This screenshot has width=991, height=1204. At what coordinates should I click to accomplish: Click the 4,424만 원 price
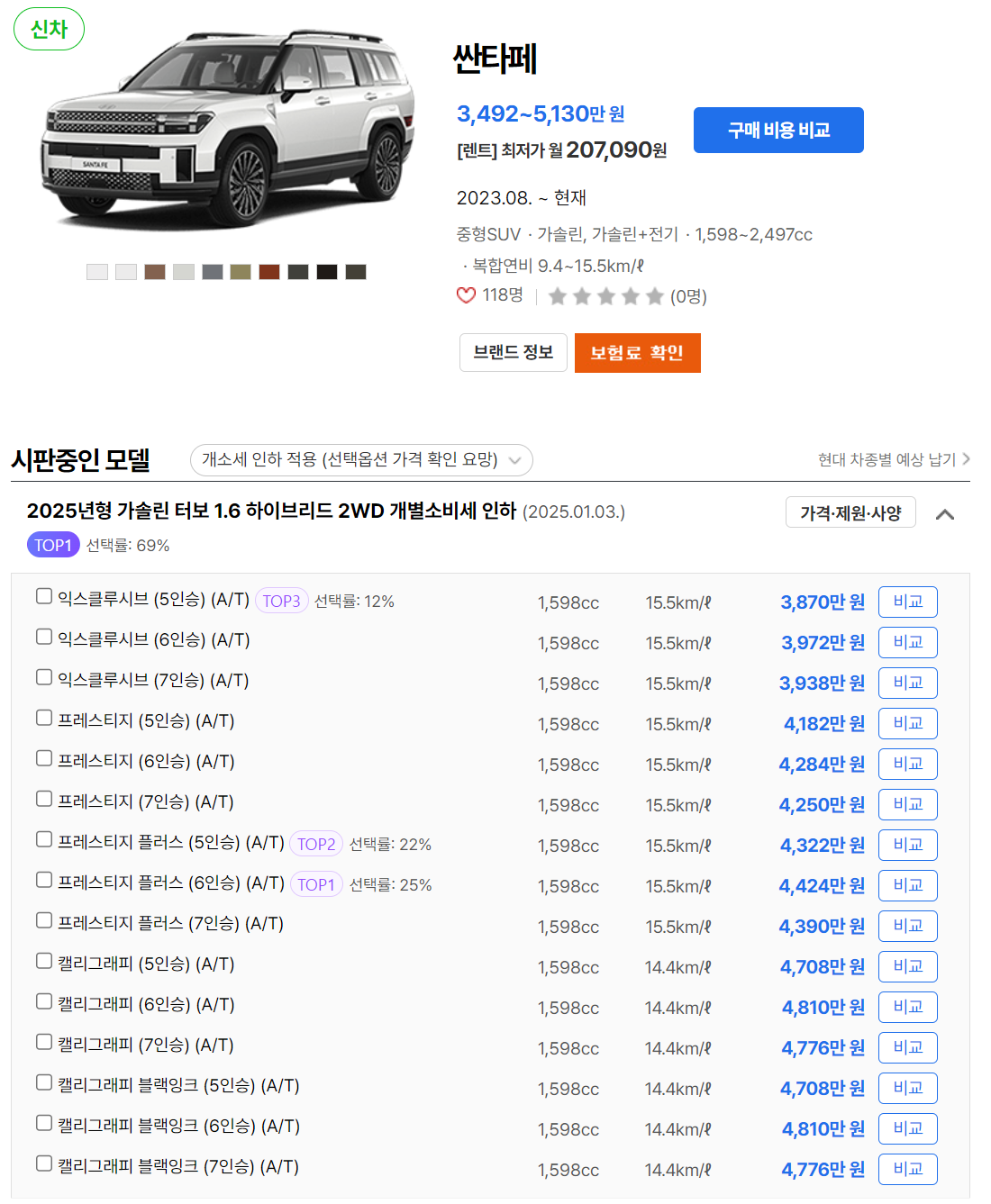822,885
